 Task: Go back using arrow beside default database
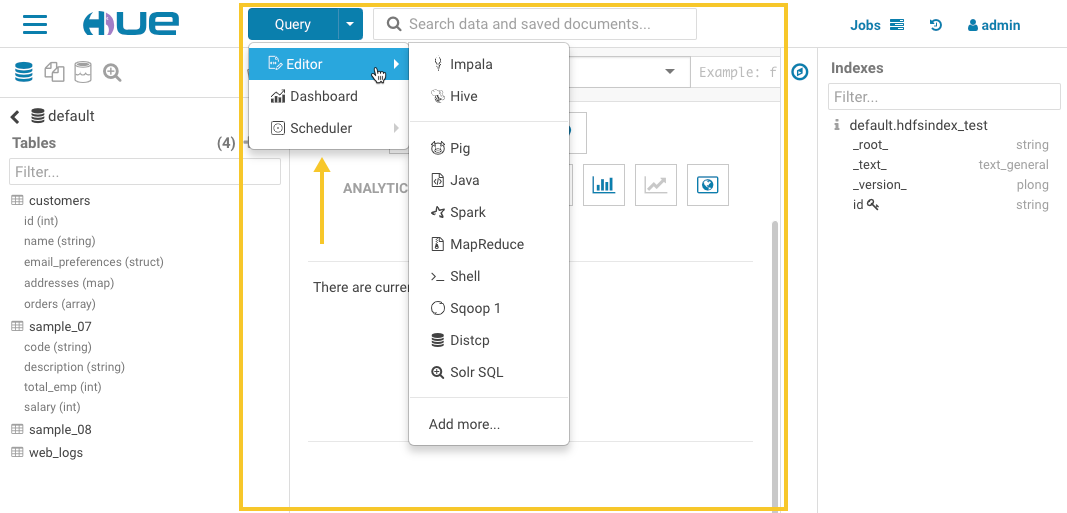[x=16, y=116]
